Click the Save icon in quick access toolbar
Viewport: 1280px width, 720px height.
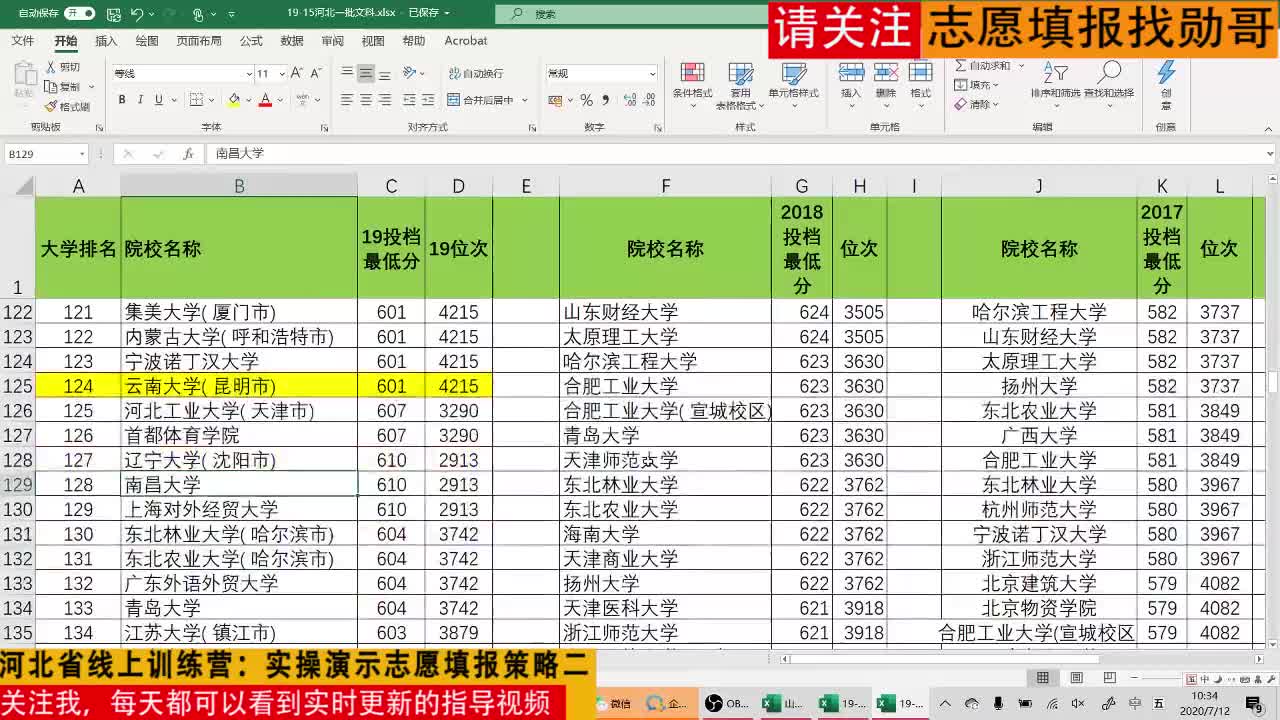[x=112, y=14]
